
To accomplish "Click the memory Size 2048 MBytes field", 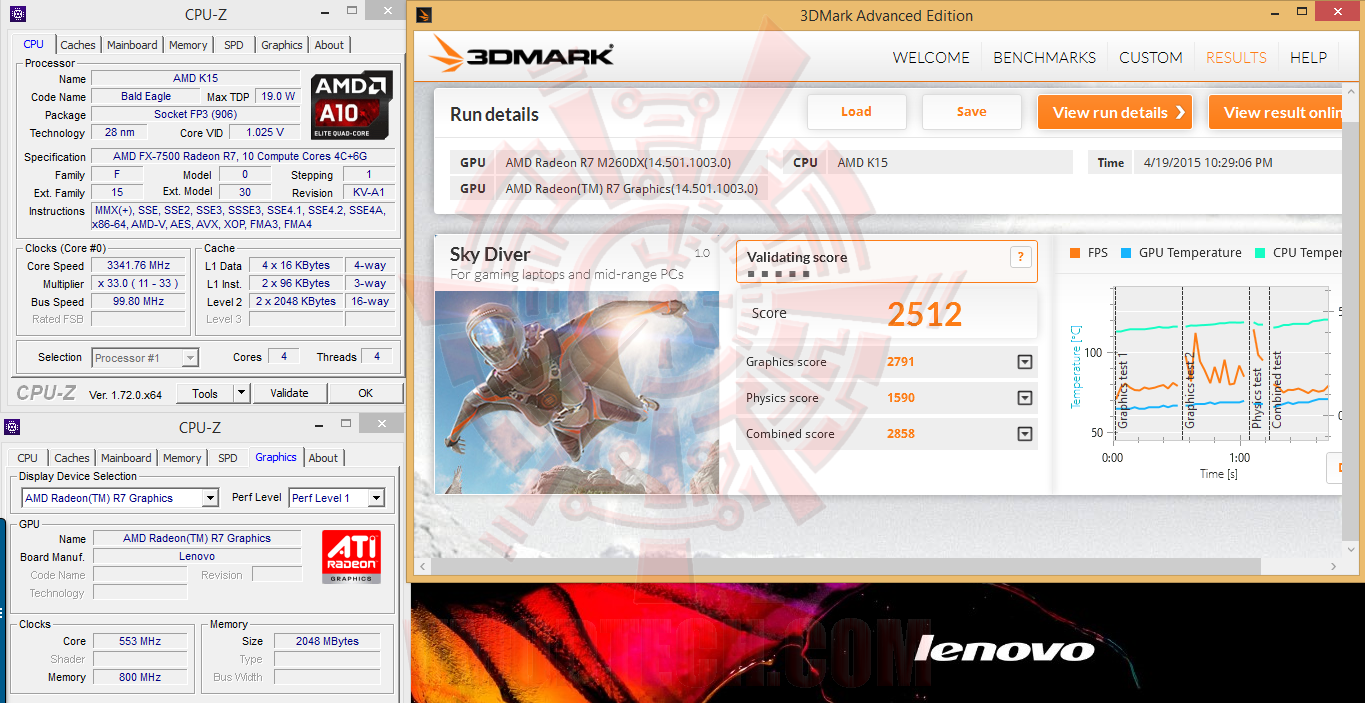I will (327, 641).
